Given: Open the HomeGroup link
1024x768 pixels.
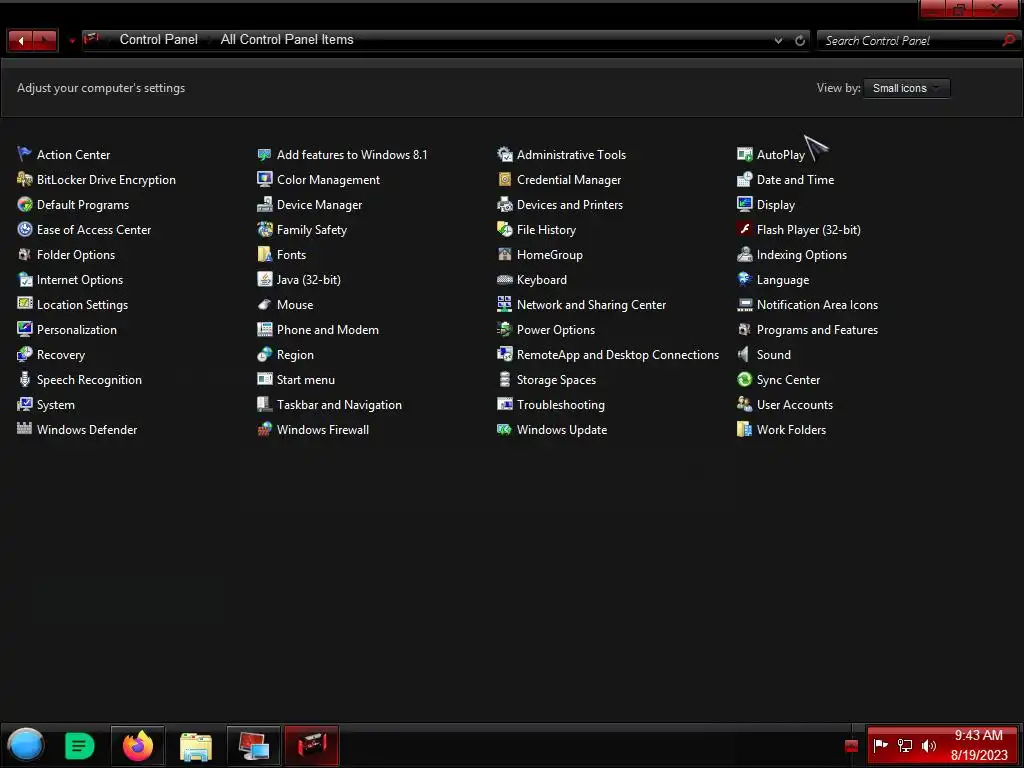Looking at the screenshot, I should (550, 255).
